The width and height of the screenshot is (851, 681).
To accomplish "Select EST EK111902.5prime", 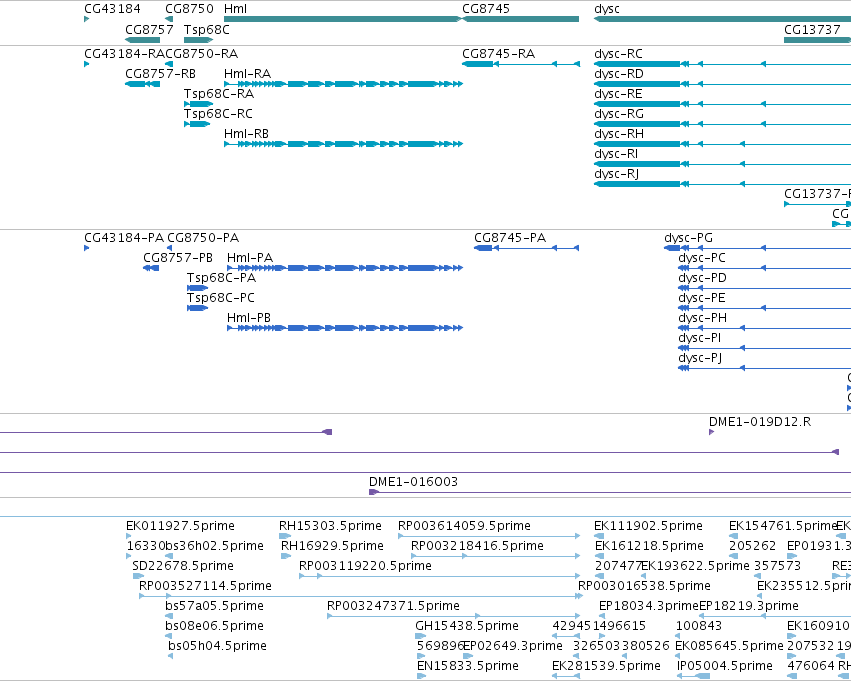I will coord(649,526).
